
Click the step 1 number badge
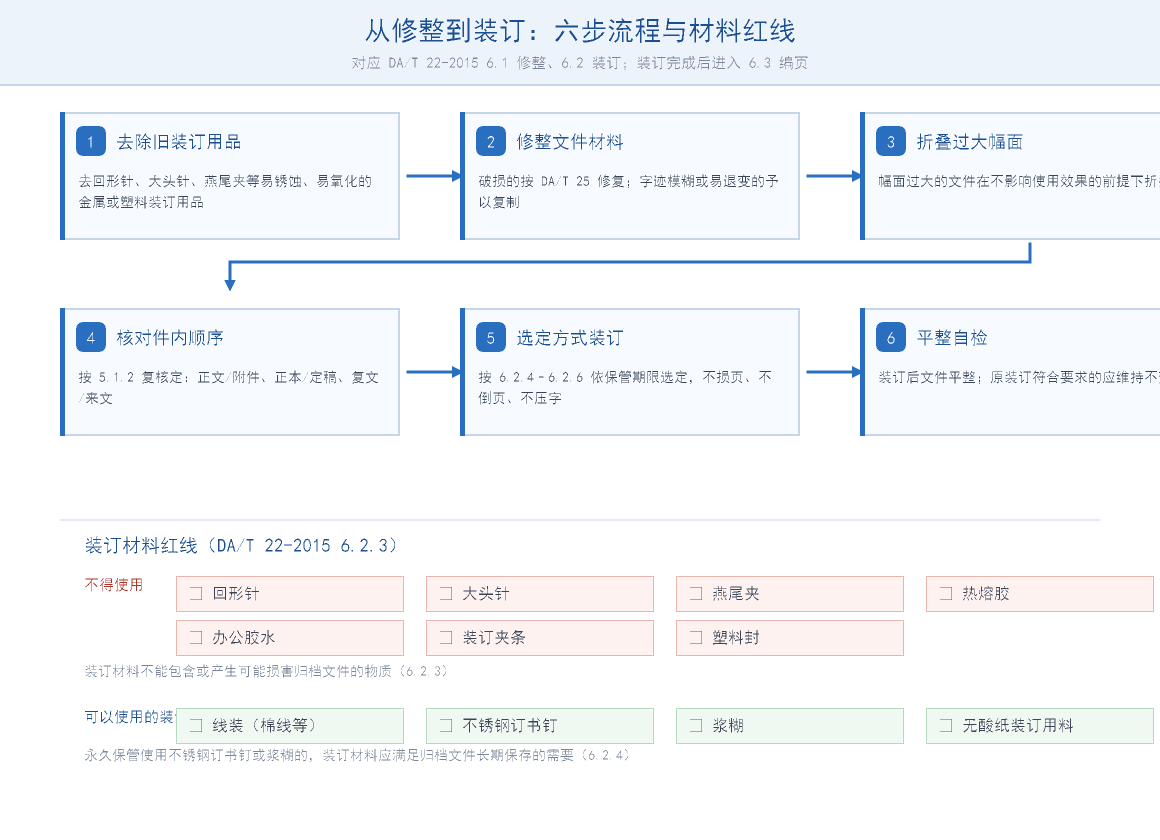[x=91, y=141]
